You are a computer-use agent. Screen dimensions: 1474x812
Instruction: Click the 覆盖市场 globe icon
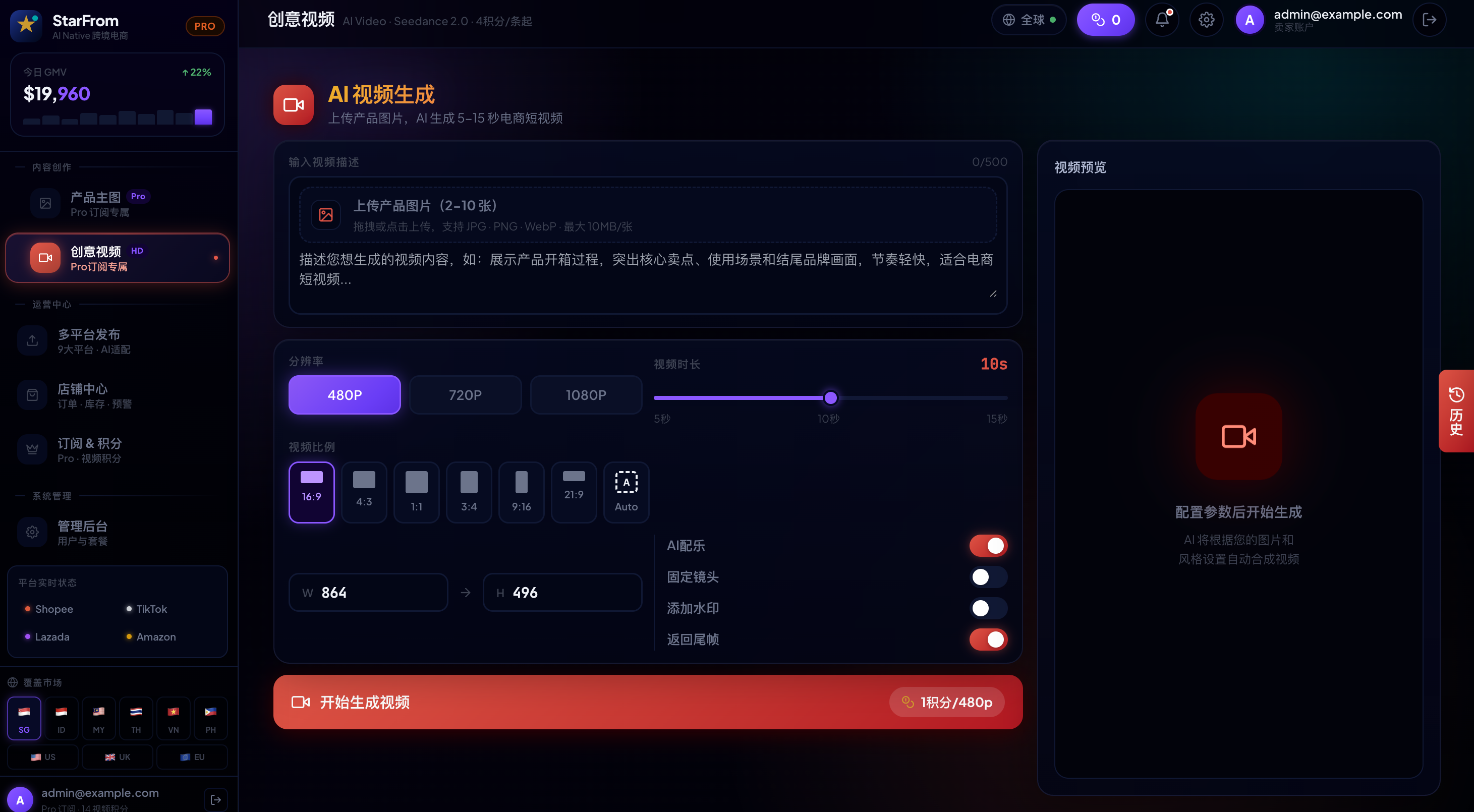[13, 682]
